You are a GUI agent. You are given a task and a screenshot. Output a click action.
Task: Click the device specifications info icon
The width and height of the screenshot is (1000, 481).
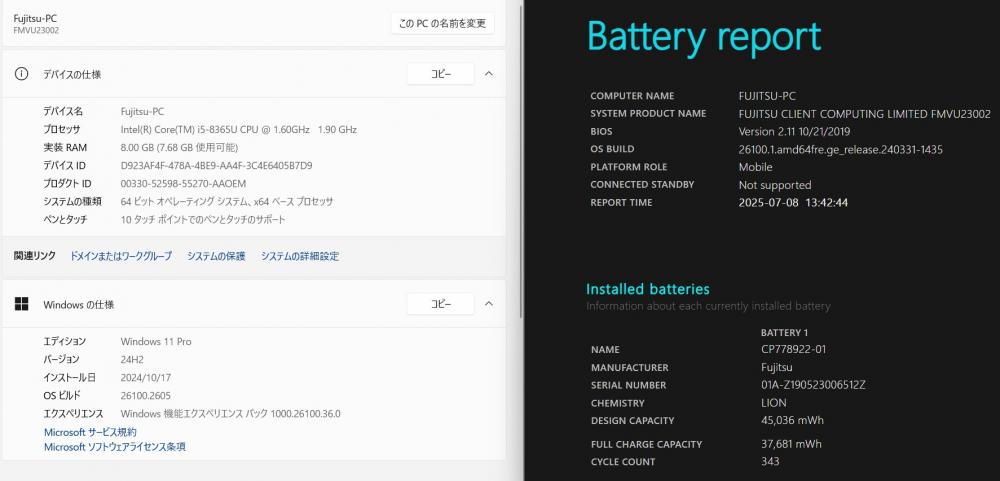(x=22, y=74)
